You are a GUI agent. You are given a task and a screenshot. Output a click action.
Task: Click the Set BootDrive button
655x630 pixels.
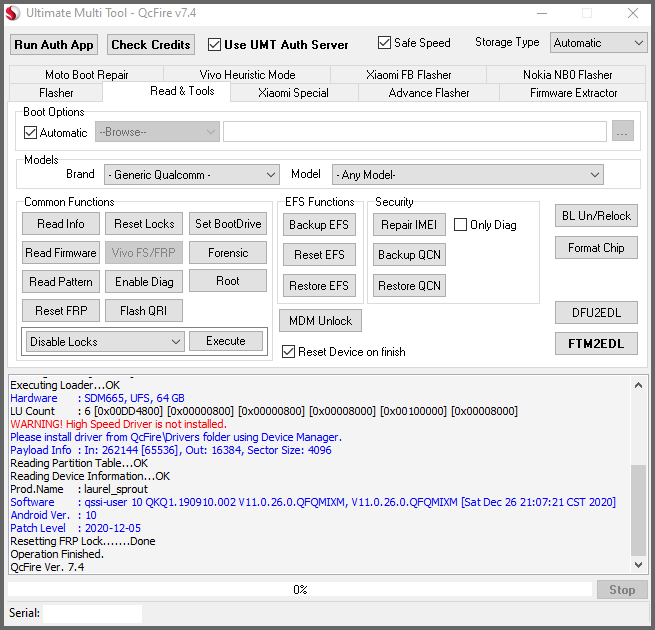[228, 224]
